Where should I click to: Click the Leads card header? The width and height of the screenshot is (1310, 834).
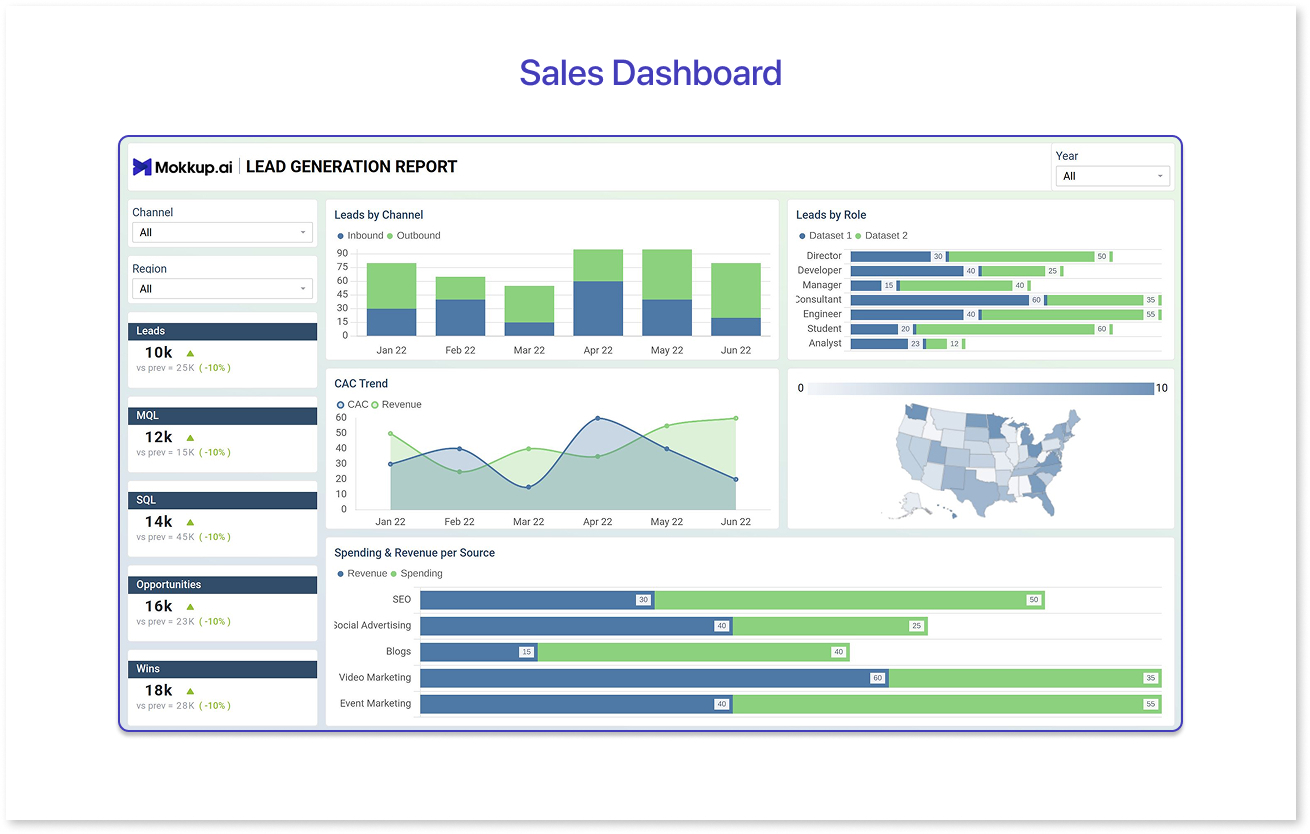[222, 331]
